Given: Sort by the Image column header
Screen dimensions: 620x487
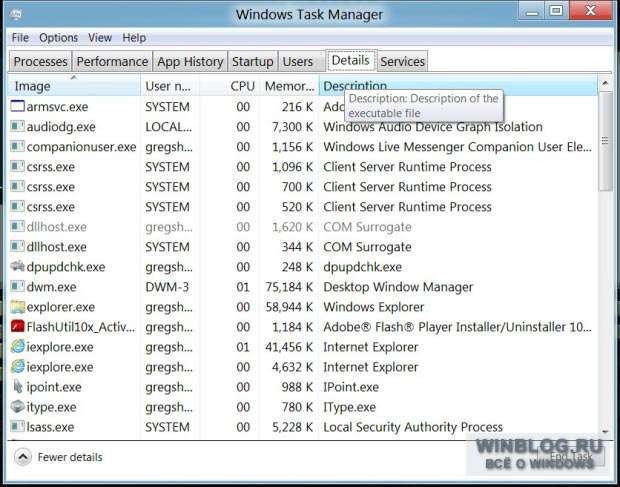Looking at the screenshot, I should point(74,86).
